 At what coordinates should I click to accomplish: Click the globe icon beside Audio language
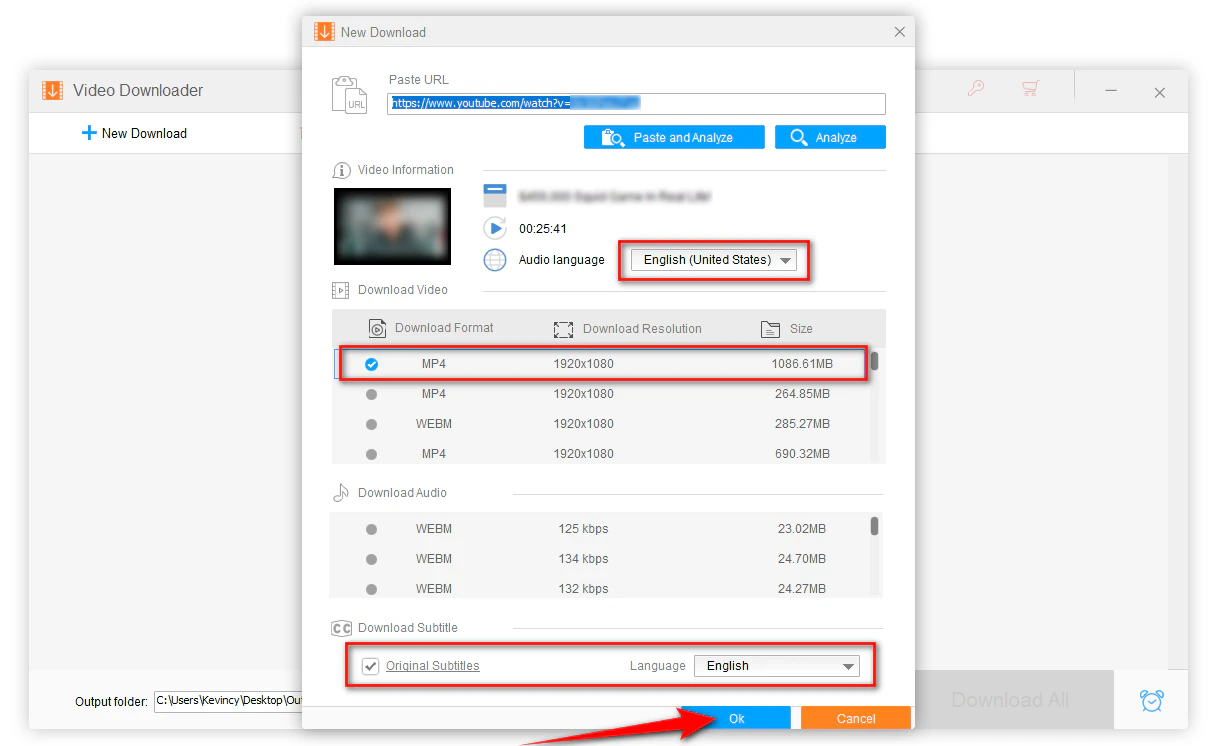(495, 260)
